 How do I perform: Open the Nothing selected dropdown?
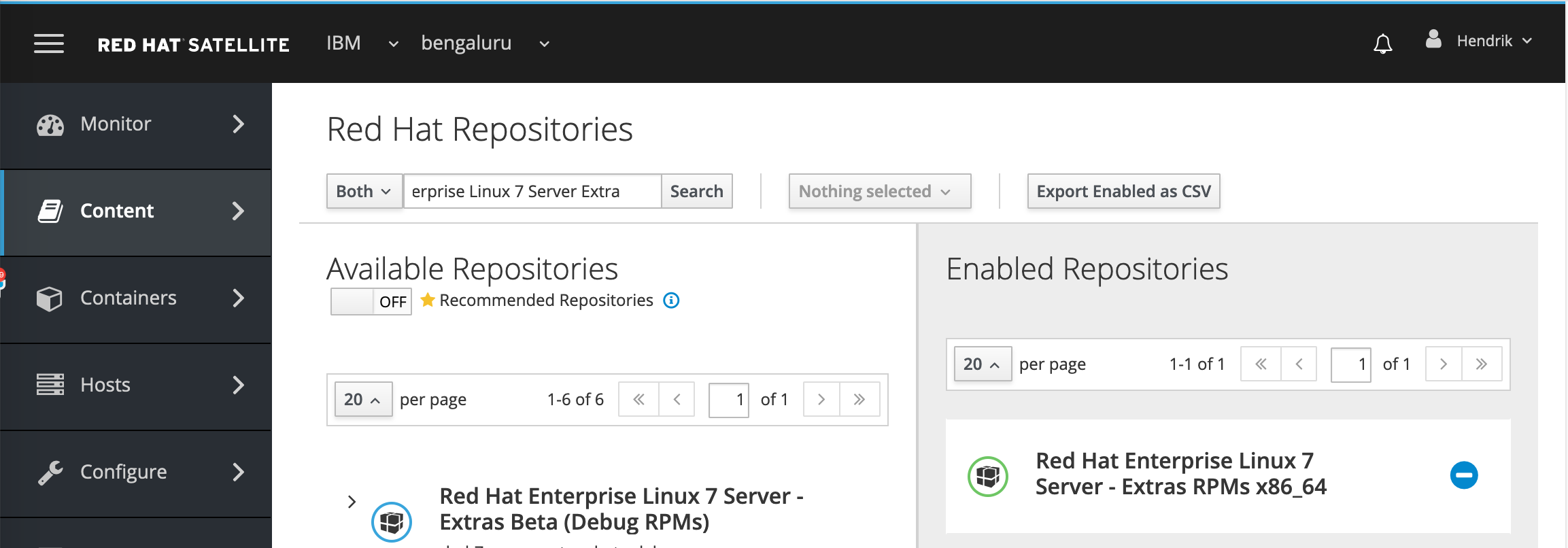(x=880, y=191)
